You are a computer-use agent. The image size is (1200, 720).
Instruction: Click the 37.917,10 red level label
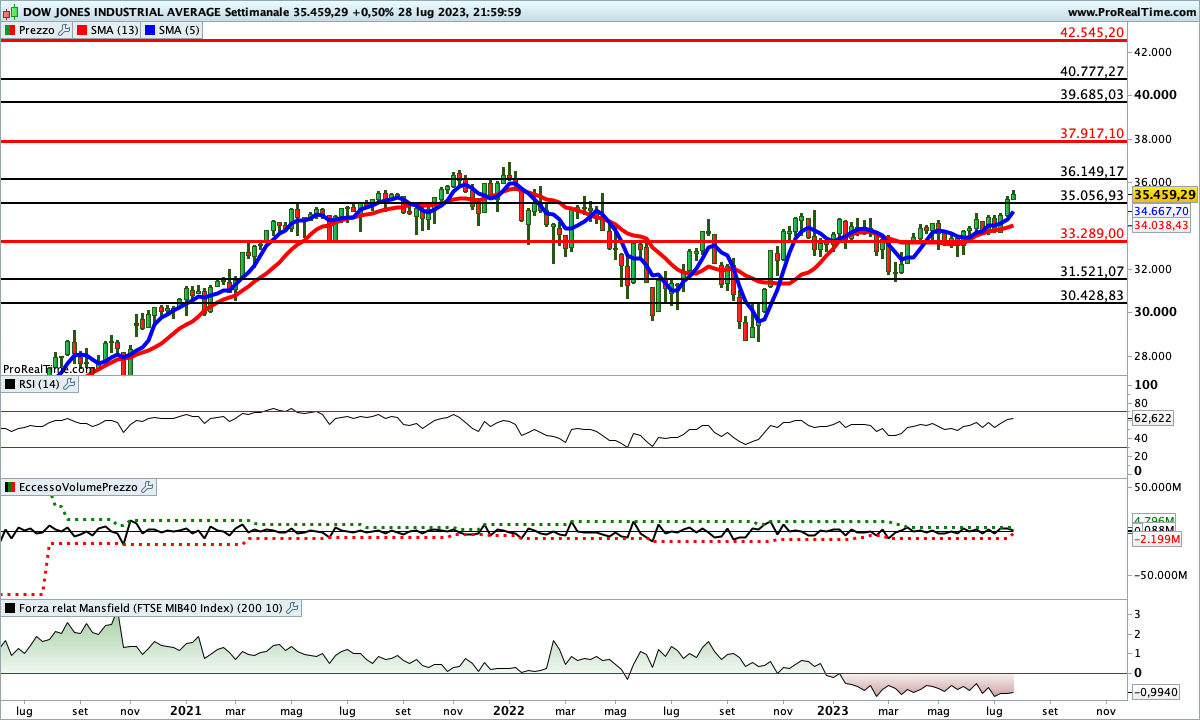coord(1093,133)
